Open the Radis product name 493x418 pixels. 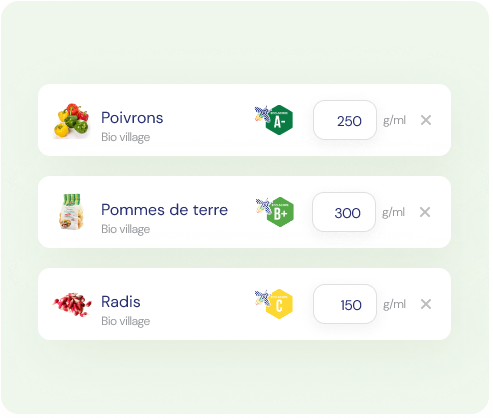pyautogui.click(x=121, y=302)
